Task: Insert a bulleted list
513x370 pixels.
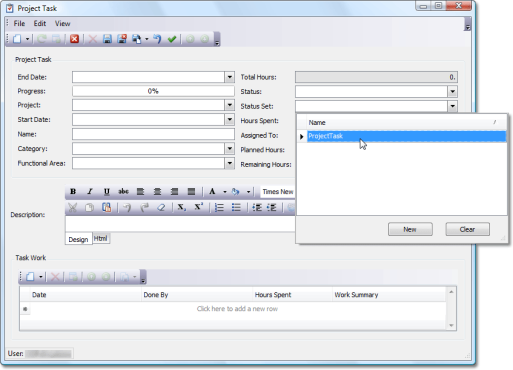Action: 236,207
